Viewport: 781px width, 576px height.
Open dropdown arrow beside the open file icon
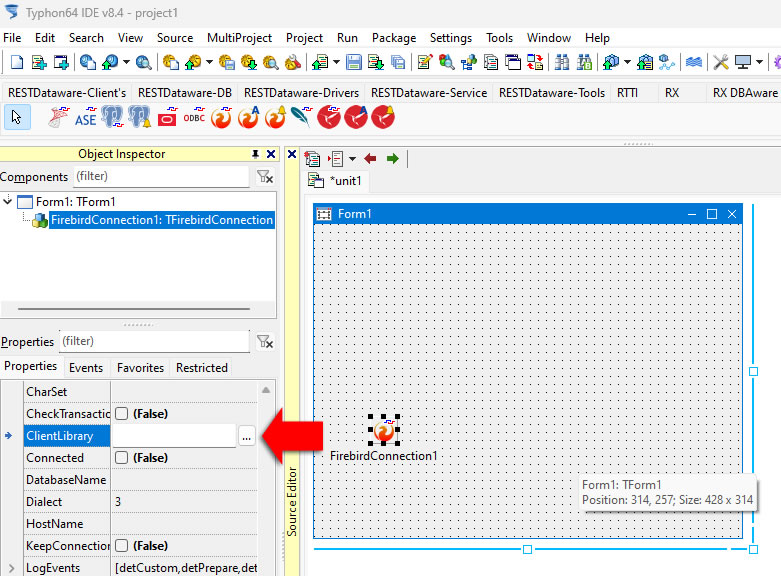pyautogui.click(x=336, y=62)
